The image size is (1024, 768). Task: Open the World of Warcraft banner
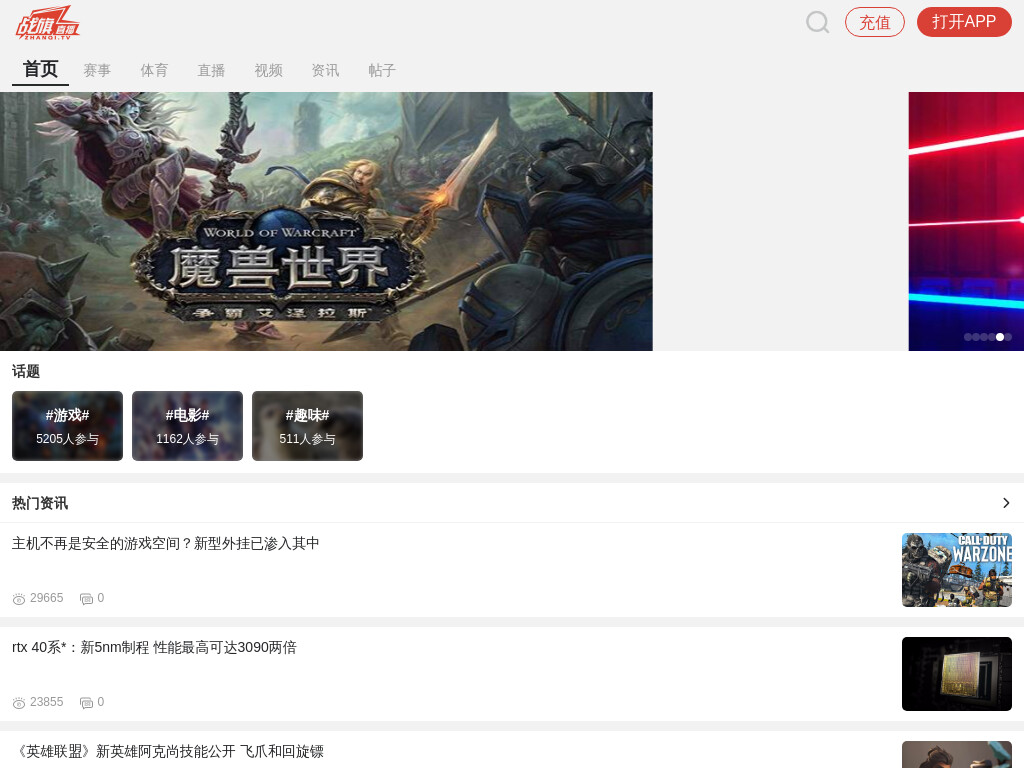327,221
